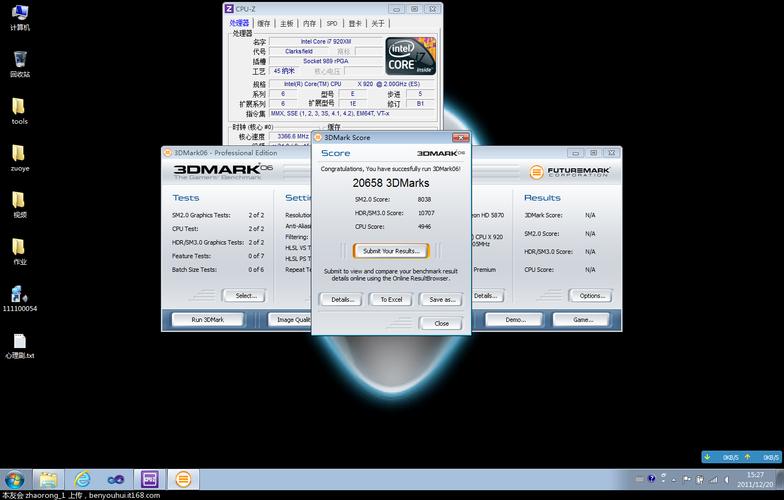This screenshot has width=784, height=500.
Task: Click the Futuremark Corporation logo
Action: point(569,172)
